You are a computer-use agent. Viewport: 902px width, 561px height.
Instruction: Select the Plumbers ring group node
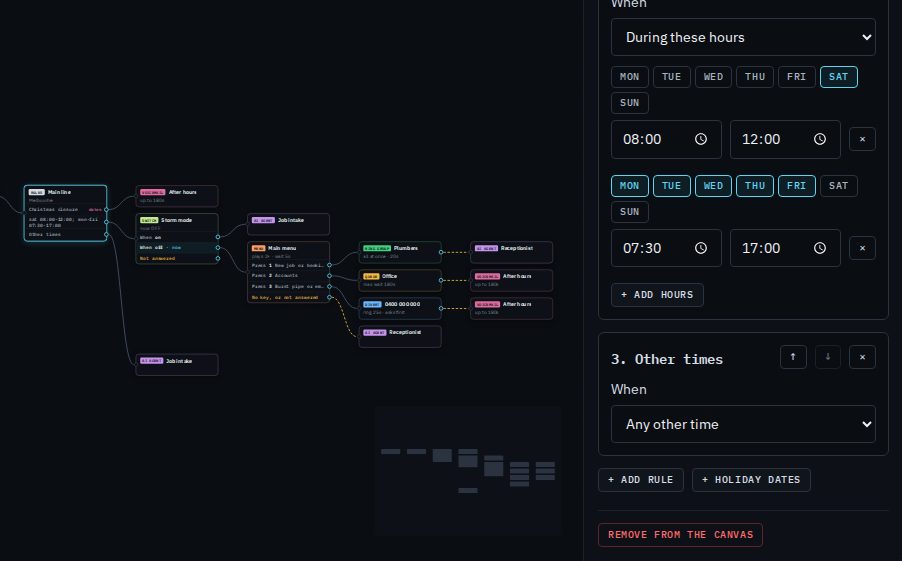tap(400, 252)
